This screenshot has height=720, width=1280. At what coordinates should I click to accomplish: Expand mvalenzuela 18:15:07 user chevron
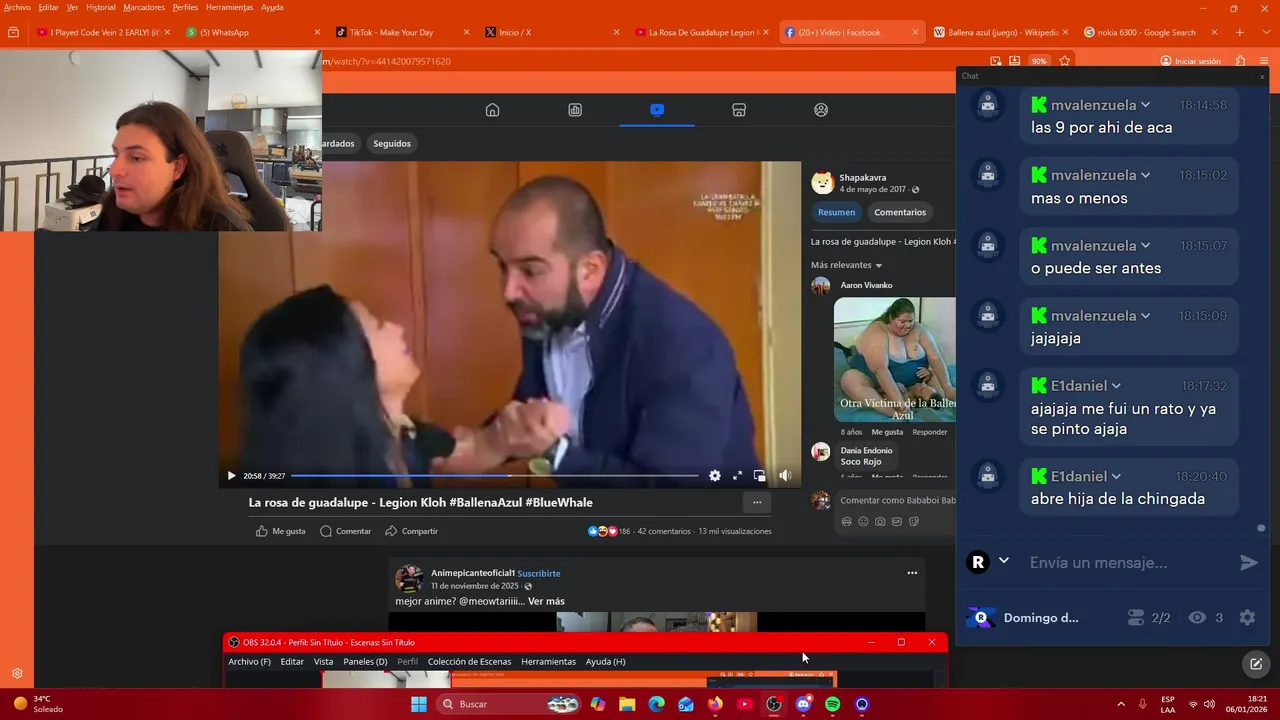pos(1145,245)
